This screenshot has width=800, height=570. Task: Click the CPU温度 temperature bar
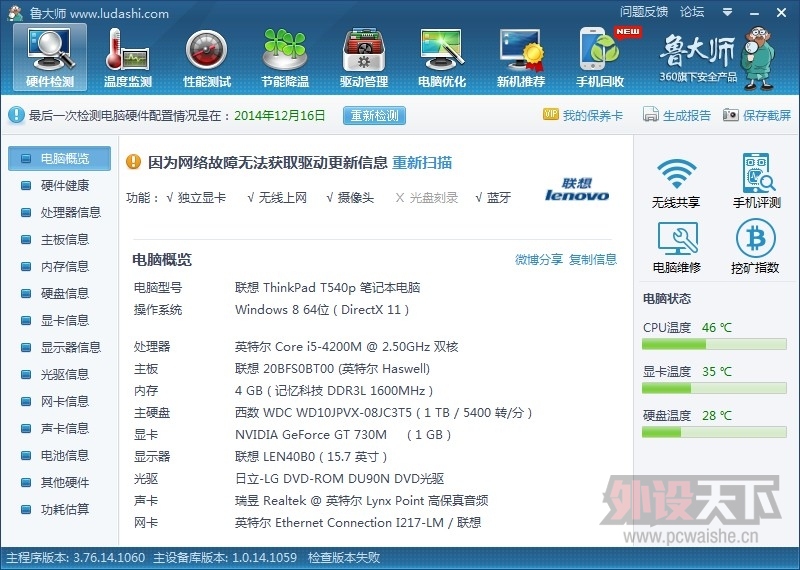pos(714,344)
